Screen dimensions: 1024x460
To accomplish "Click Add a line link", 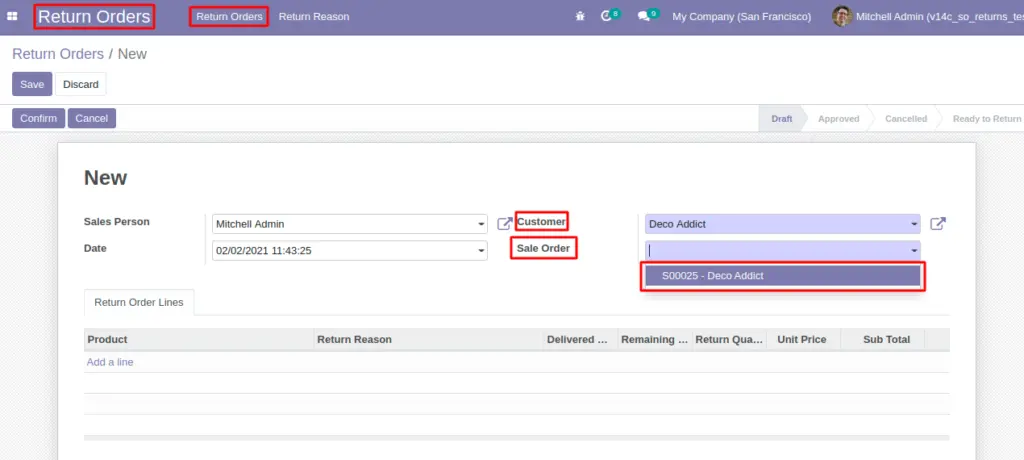I will click(110, 362).
